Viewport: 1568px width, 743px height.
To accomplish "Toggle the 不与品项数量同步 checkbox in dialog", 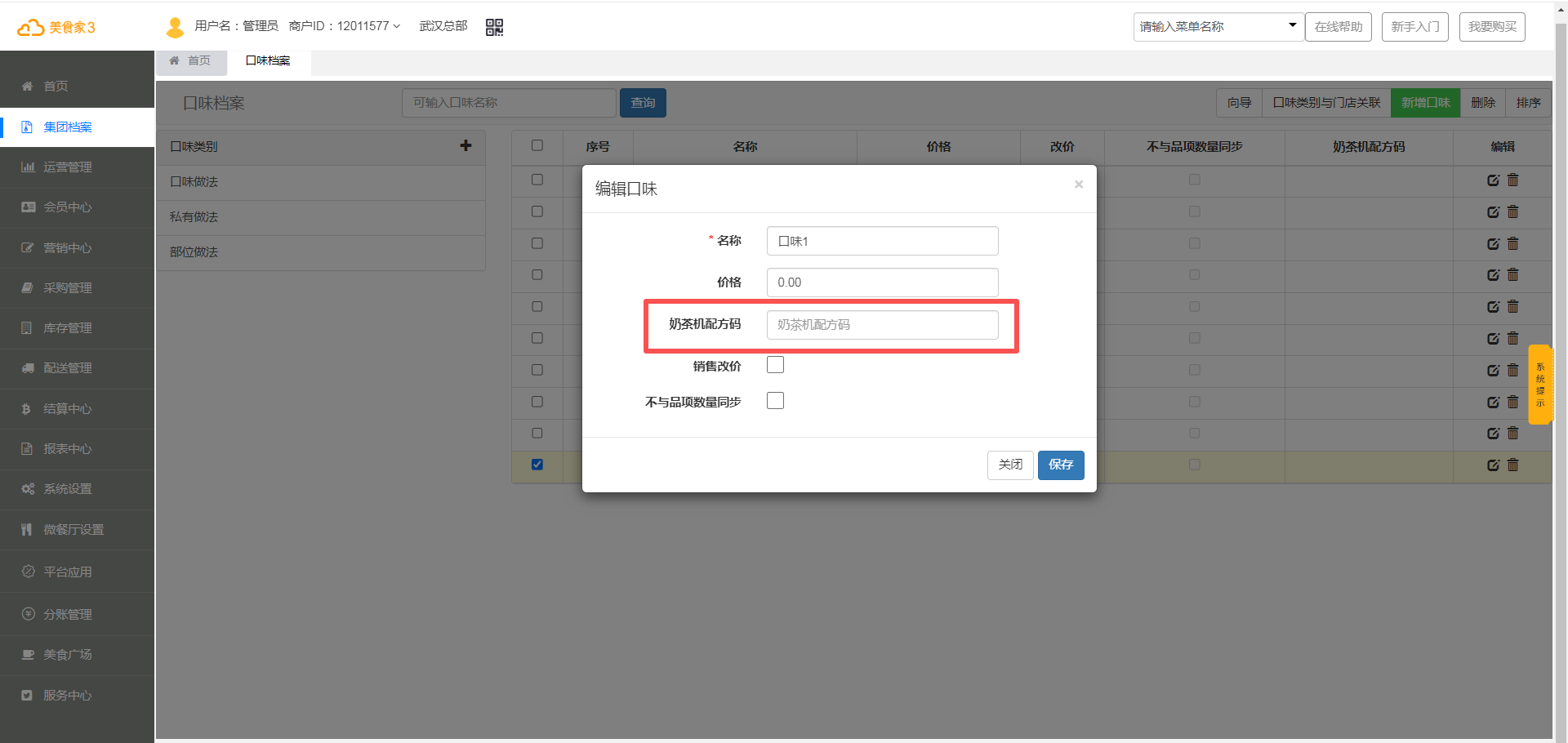I will coord(775,401).
